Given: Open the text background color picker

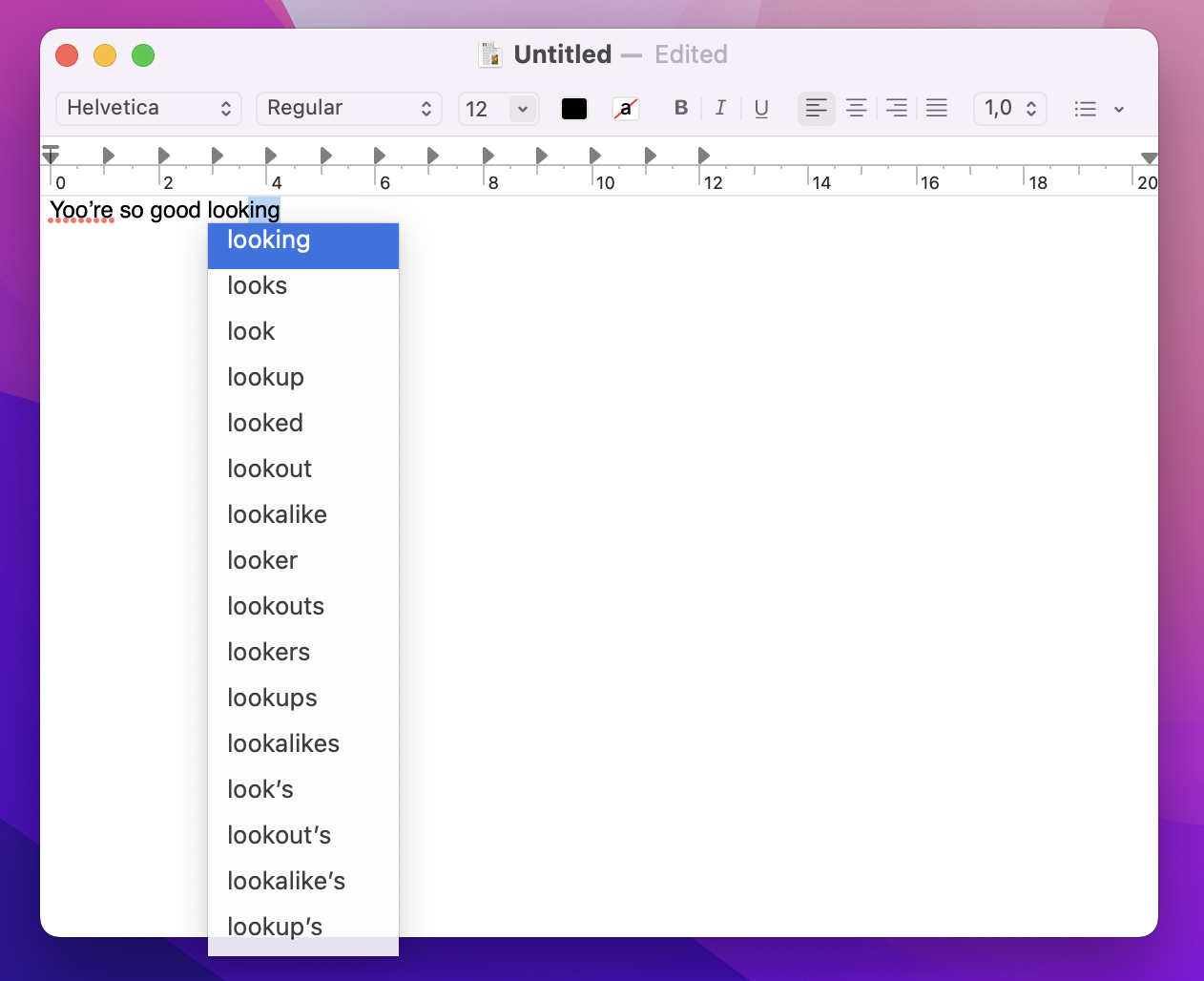Looking at the screenshot, I should click(x=626, y=109).
